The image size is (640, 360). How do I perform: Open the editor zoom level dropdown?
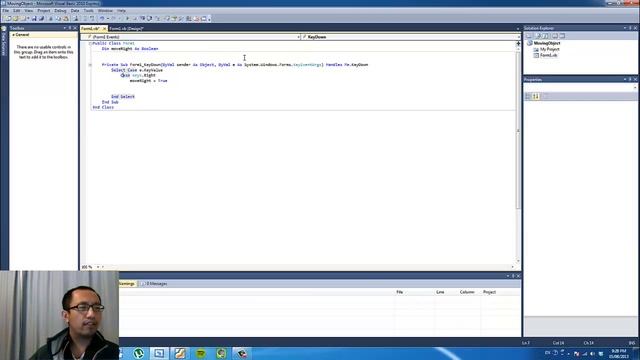coord(98,267)
